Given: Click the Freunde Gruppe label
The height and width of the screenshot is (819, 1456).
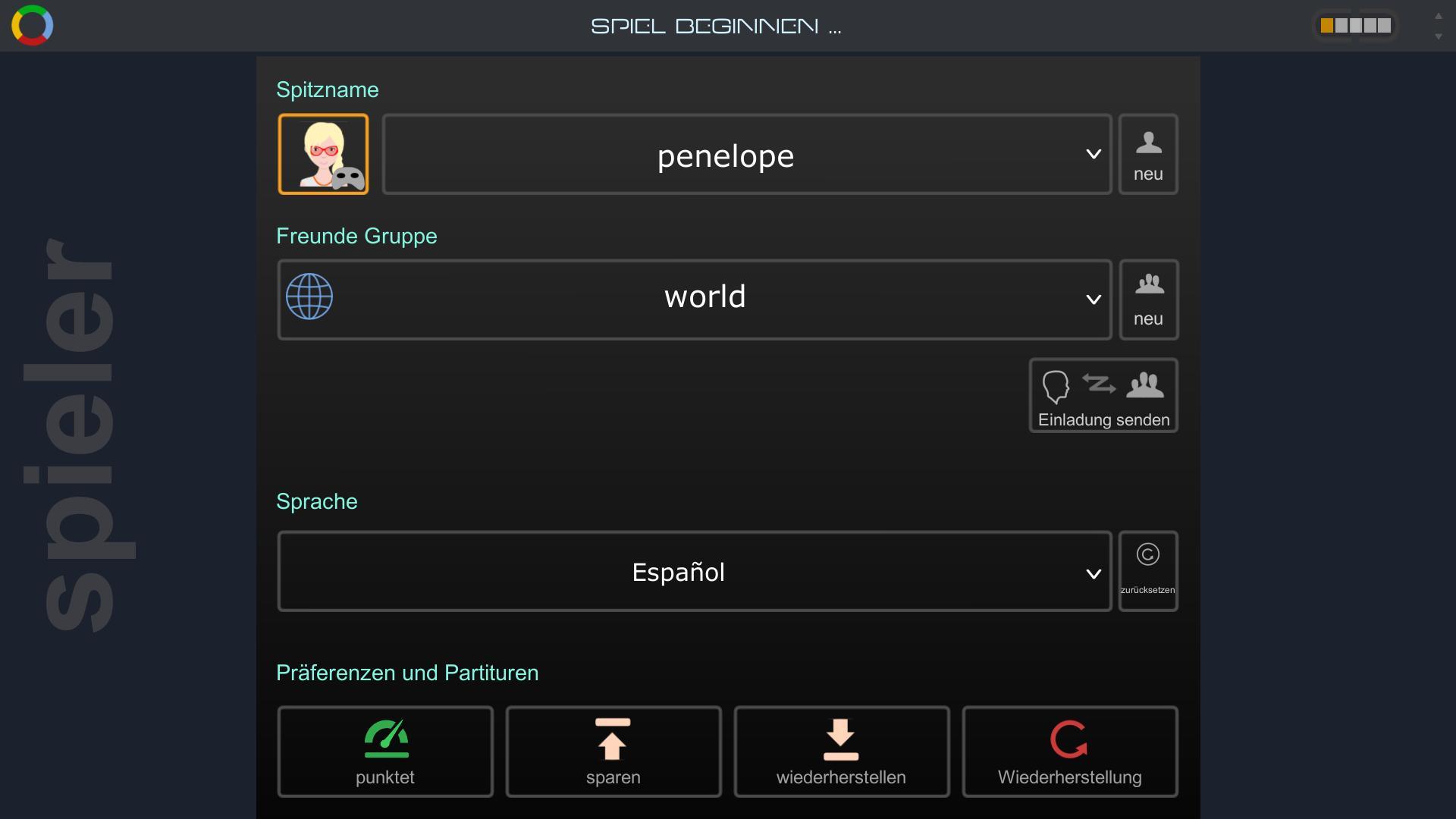Looking at the screenshot, I should (x=356, y=237).
